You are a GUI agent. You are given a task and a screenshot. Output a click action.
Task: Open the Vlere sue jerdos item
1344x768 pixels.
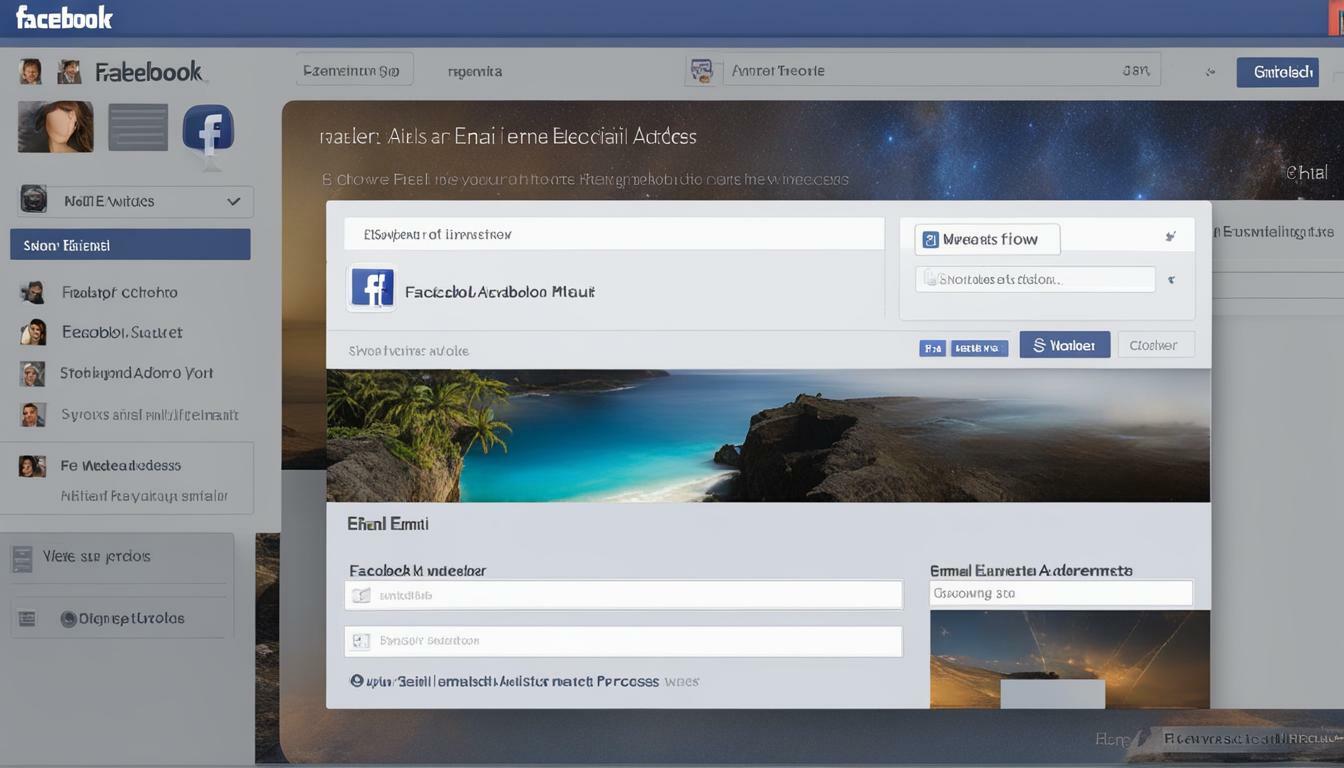pos(96,556)
